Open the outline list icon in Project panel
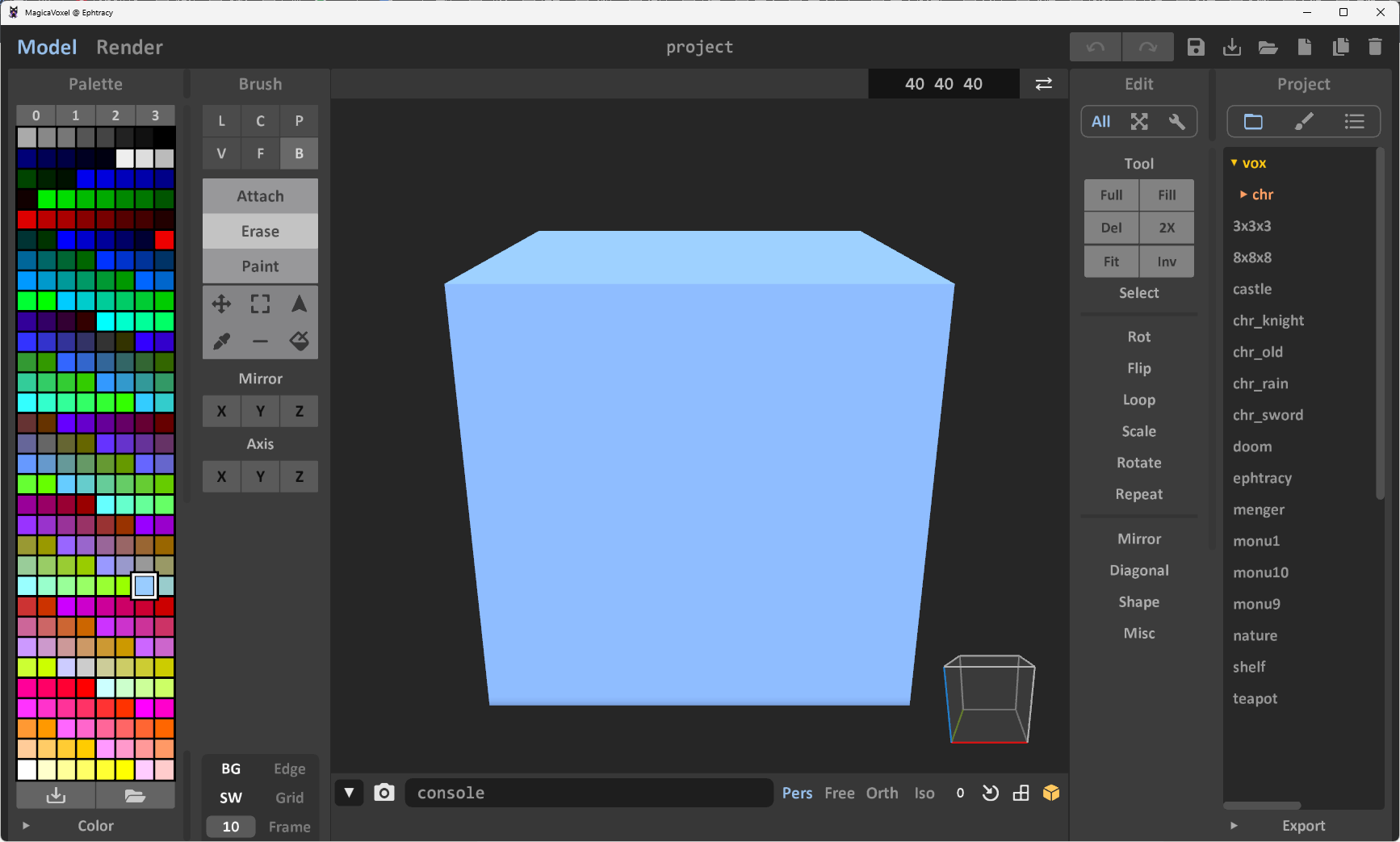Viewport: 1400px width, 842px height. point(1354,122)
